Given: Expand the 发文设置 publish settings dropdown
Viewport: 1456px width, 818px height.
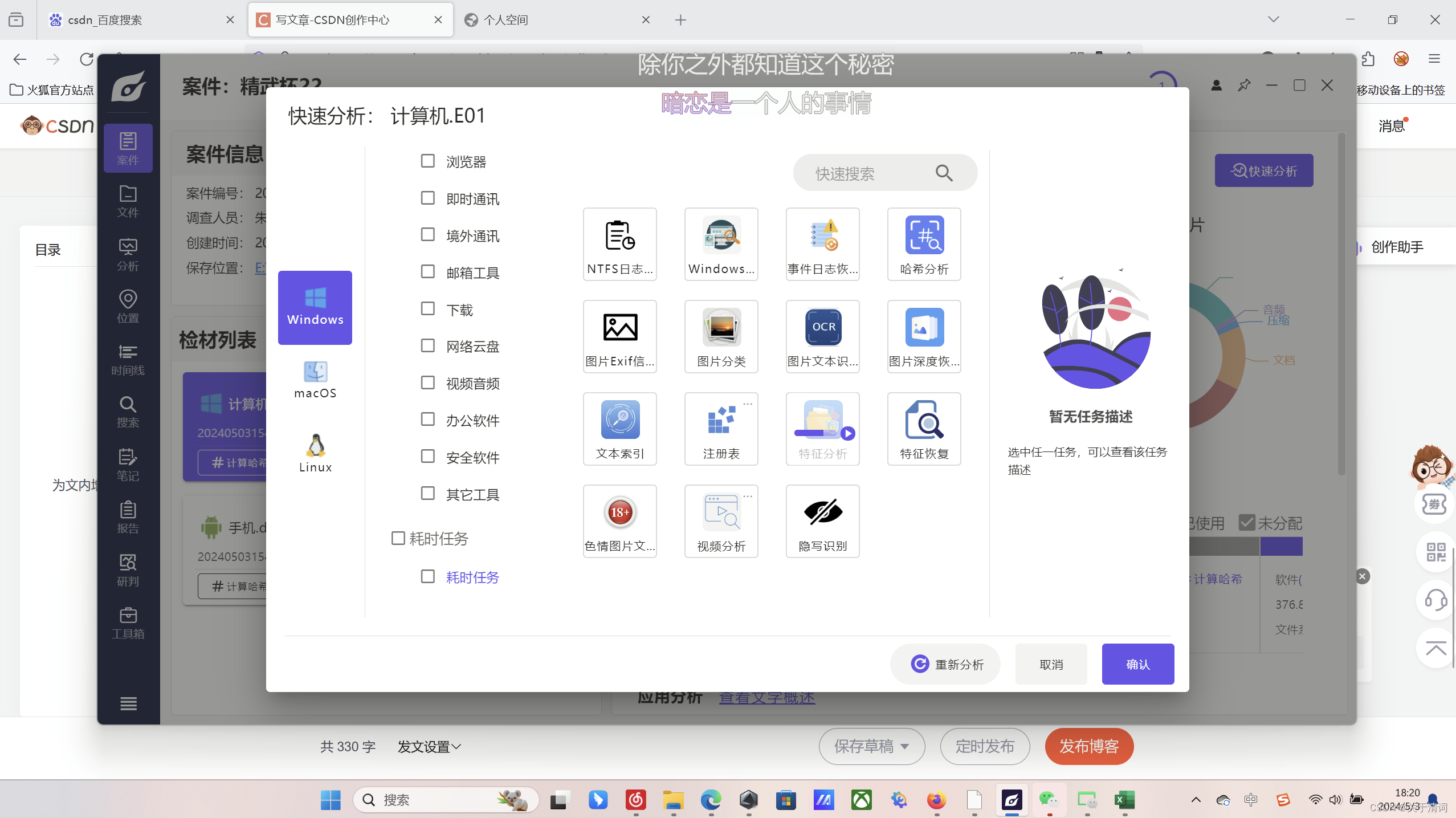Looking at the screenshot, I should tap(429, 747).
